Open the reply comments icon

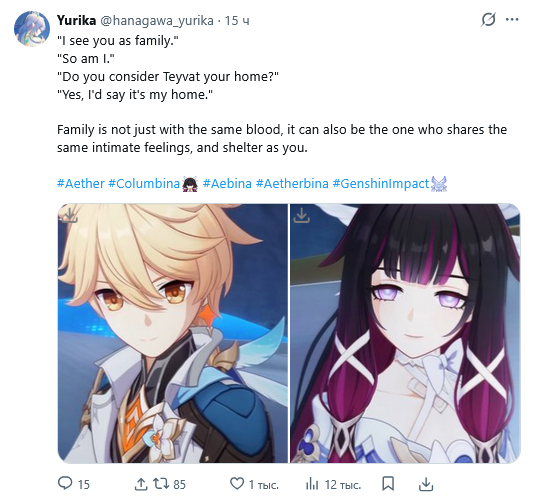(x=65, y=483)
